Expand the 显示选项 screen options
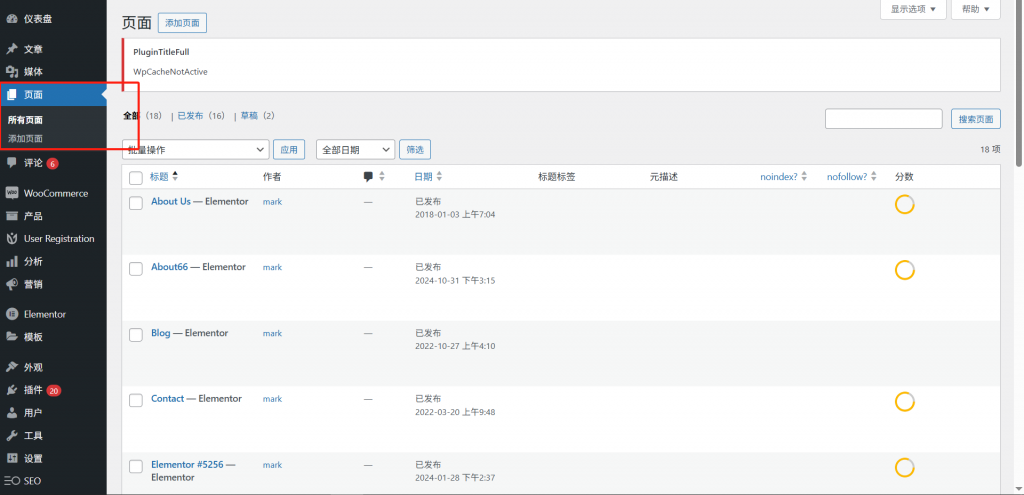The width and height of the screenshot is (1024, 495). coord(914,9)
